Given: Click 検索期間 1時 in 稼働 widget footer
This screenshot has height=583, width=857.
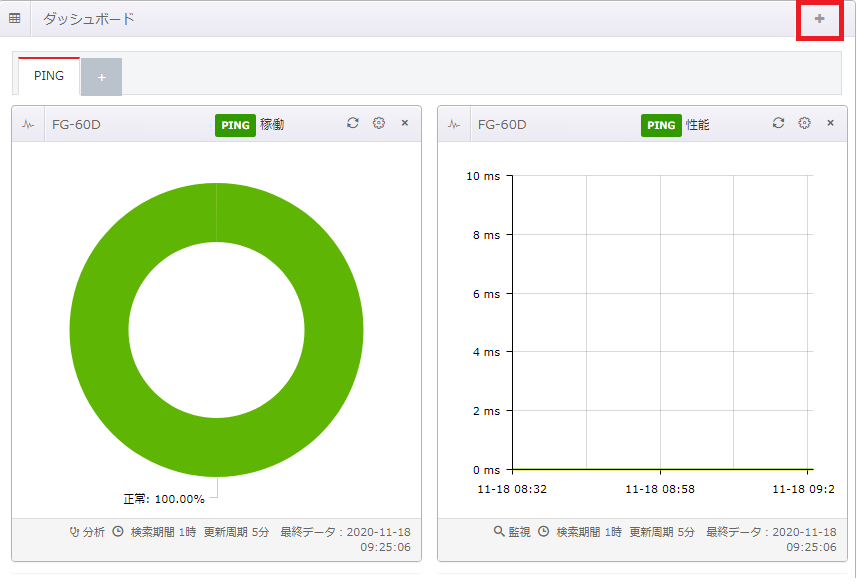Looking at the screenshot, I should 163,532.
